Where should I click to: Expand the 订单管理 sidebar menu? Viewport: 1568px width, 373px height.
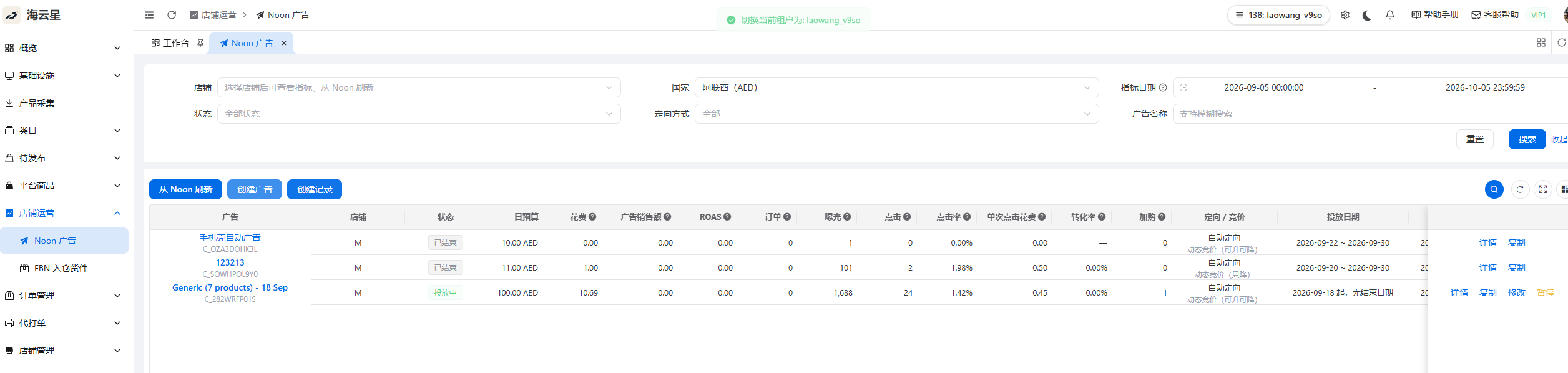pos(63,296)
